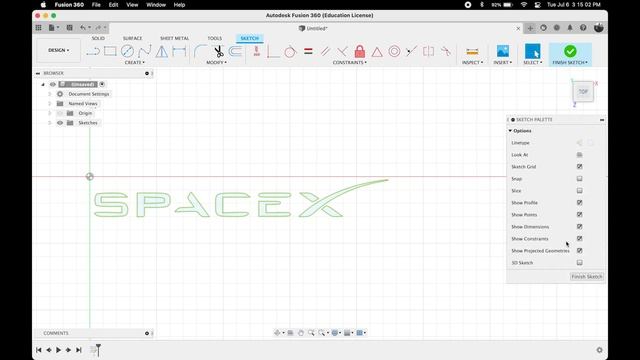Apply the Tangent constraint

tap(290, 52)
